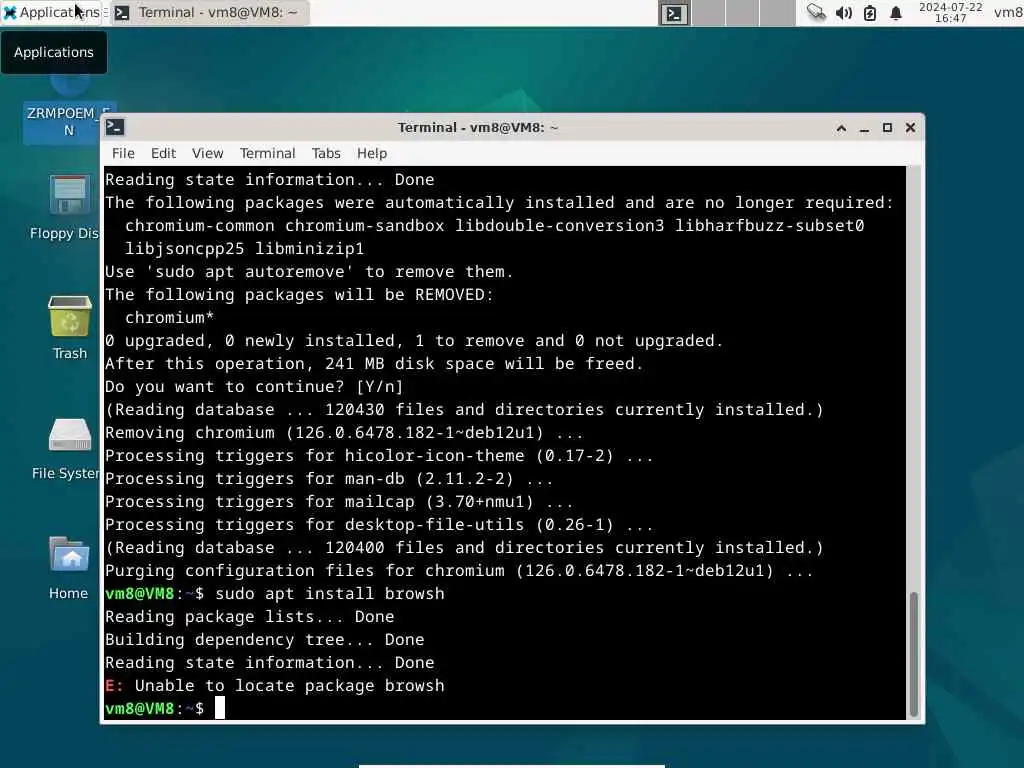Minimize the Terminal window
Screen dimensions: 1024x768
[x=864, y=128]
